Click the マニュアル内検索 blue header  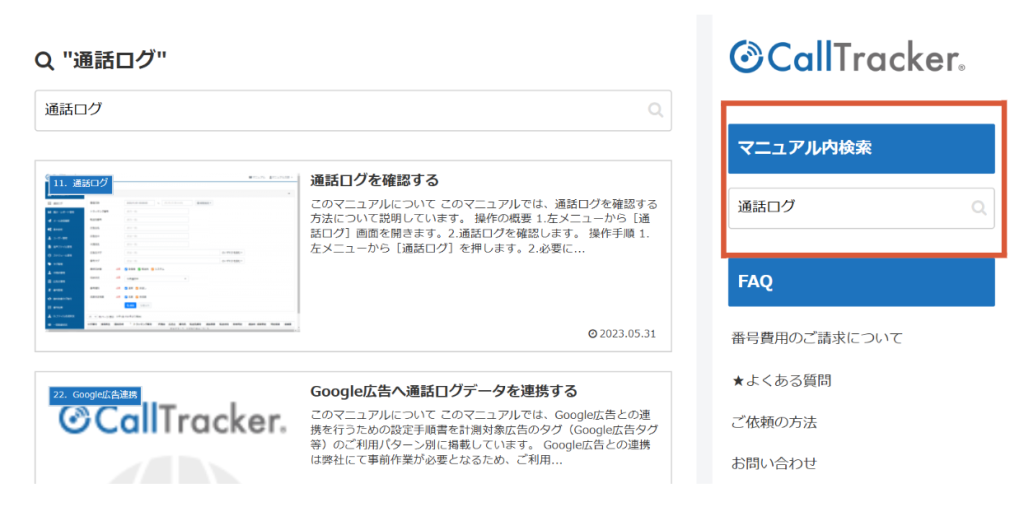coord(861,148)
